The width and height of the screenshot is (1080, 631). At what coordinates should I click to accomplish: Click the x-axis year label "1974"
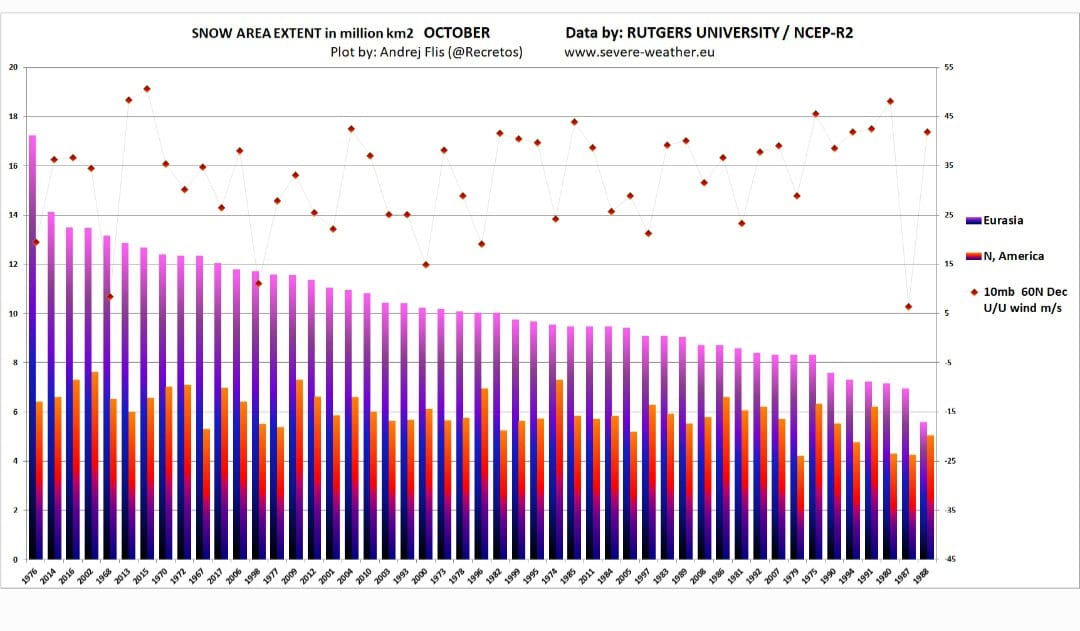(x=550, y=576)
